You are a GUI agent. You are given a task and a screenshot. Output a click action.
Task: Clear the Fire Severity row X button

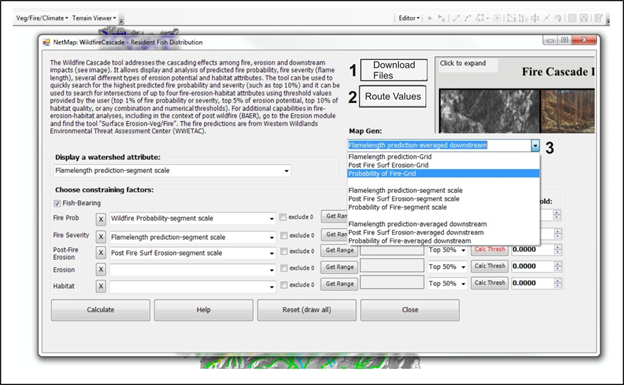tap(101, 237)
